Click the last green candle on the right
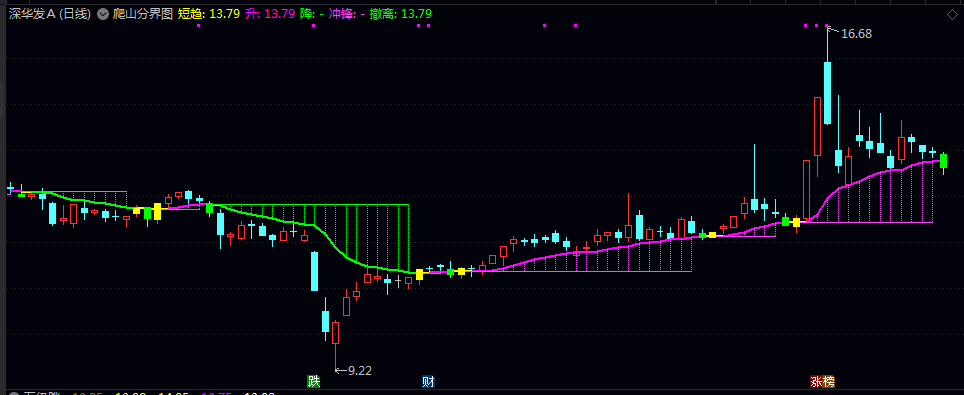 coord(944,161)
